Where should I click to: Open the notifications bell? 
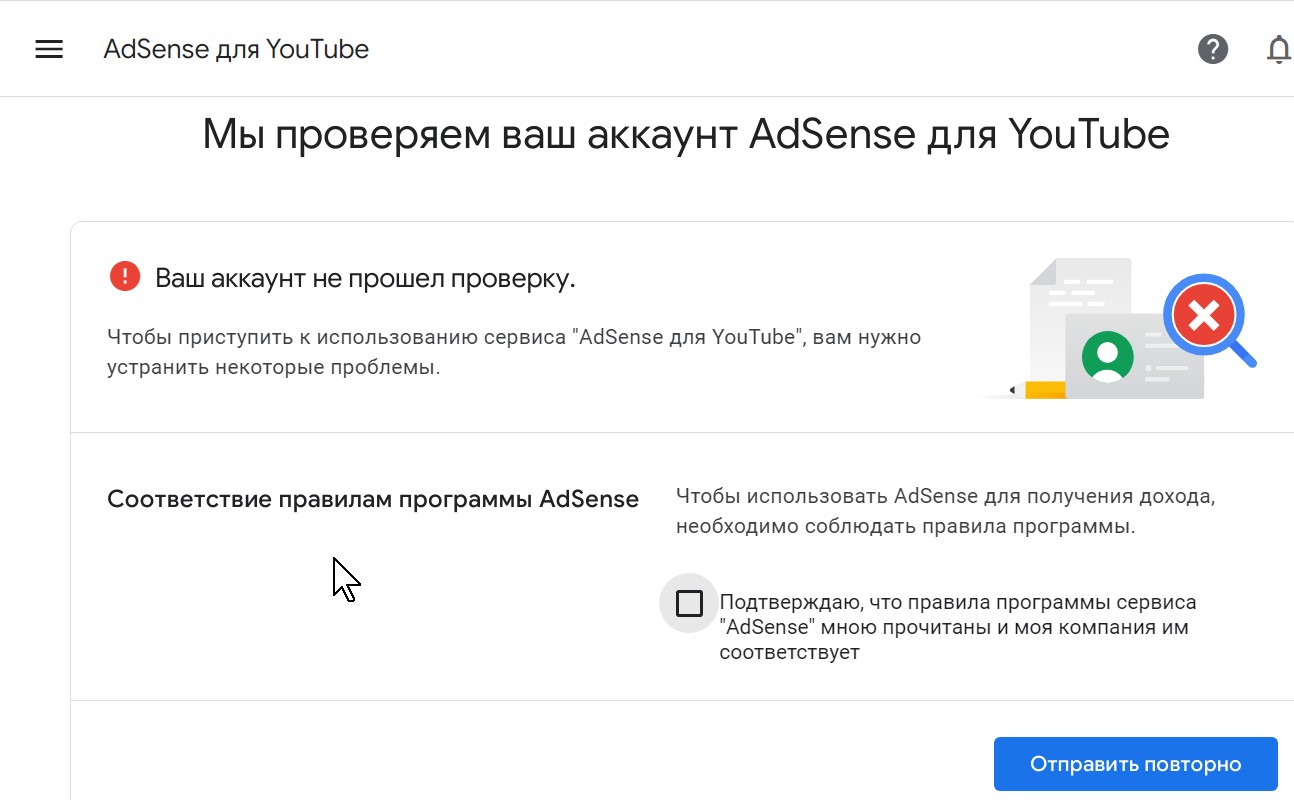[x=1279, y=49]
